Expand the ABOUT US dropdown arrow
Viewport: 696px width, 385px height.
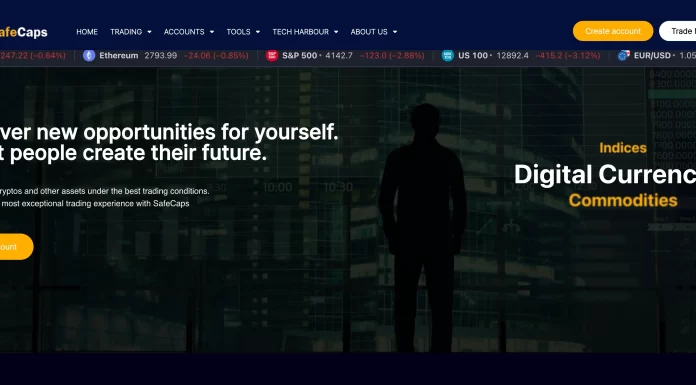tap(395, 32)
